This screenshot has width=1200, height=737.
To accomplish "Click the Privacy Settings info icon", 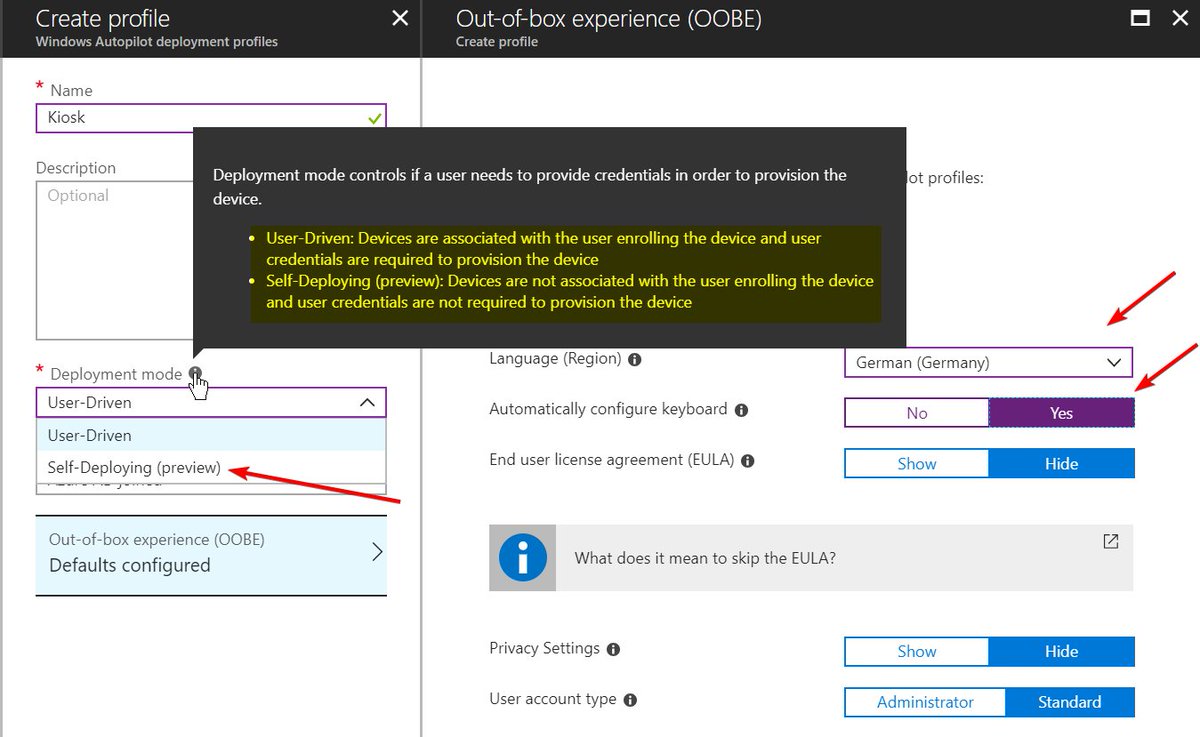I will point(613,649).
